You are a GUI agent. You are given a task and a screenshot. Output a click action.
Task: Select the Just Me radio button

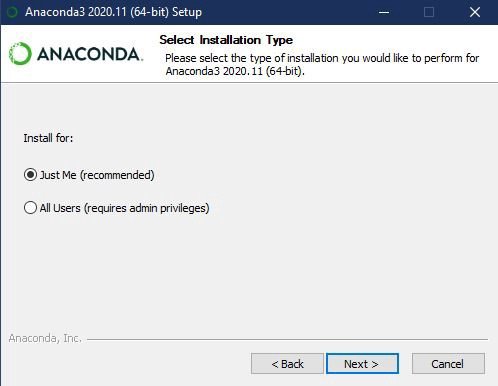(x=30, y=175)
